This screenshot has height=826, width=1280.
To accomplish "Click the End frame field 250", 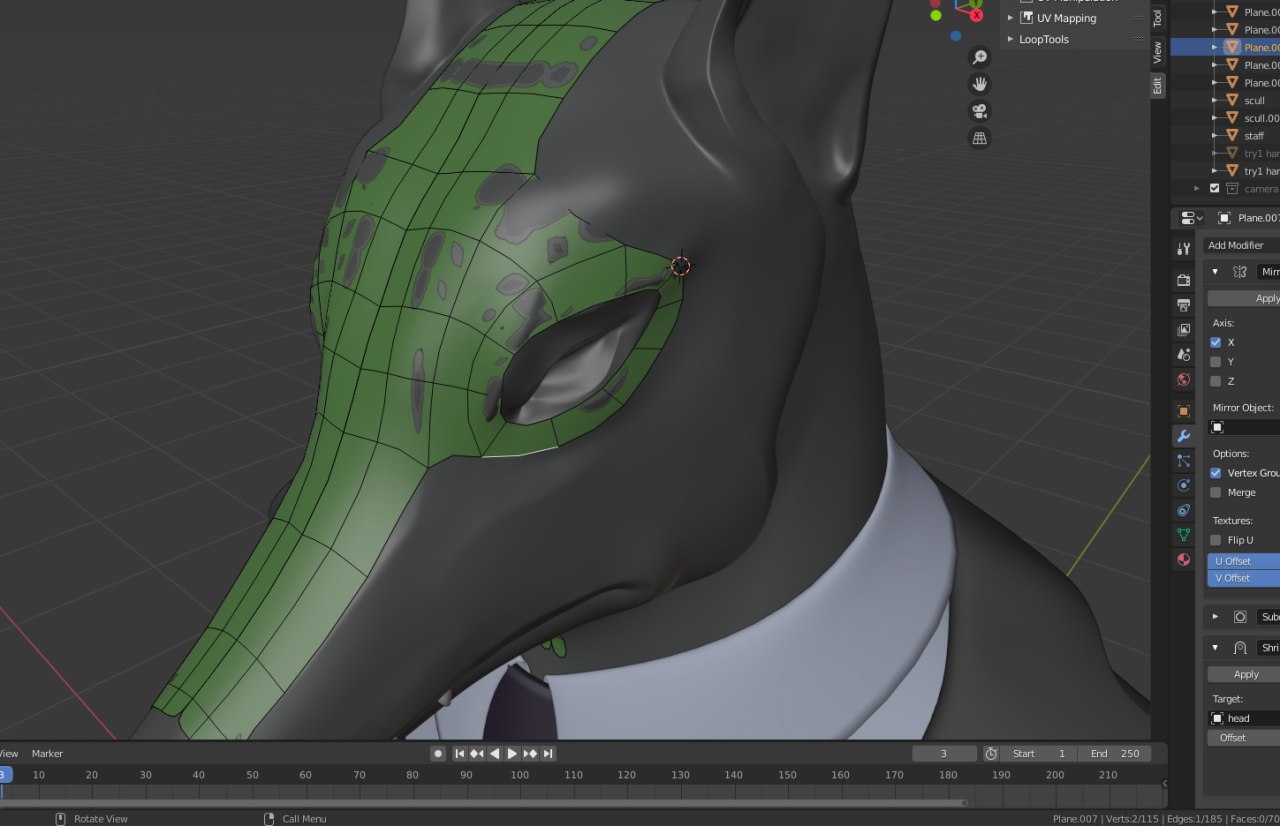I will [1114, 753].
